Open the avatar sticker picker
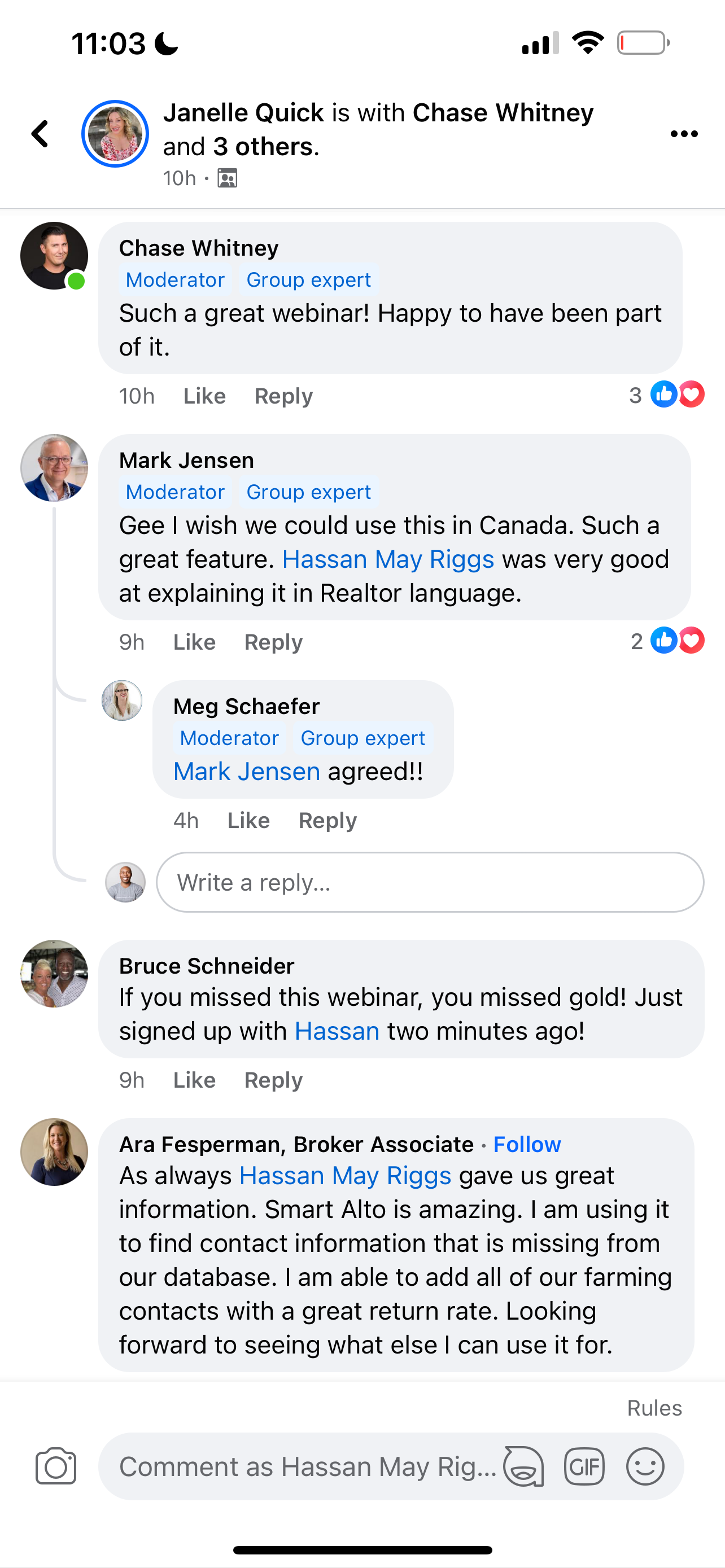725x1568 pixels. [523, 1466]
